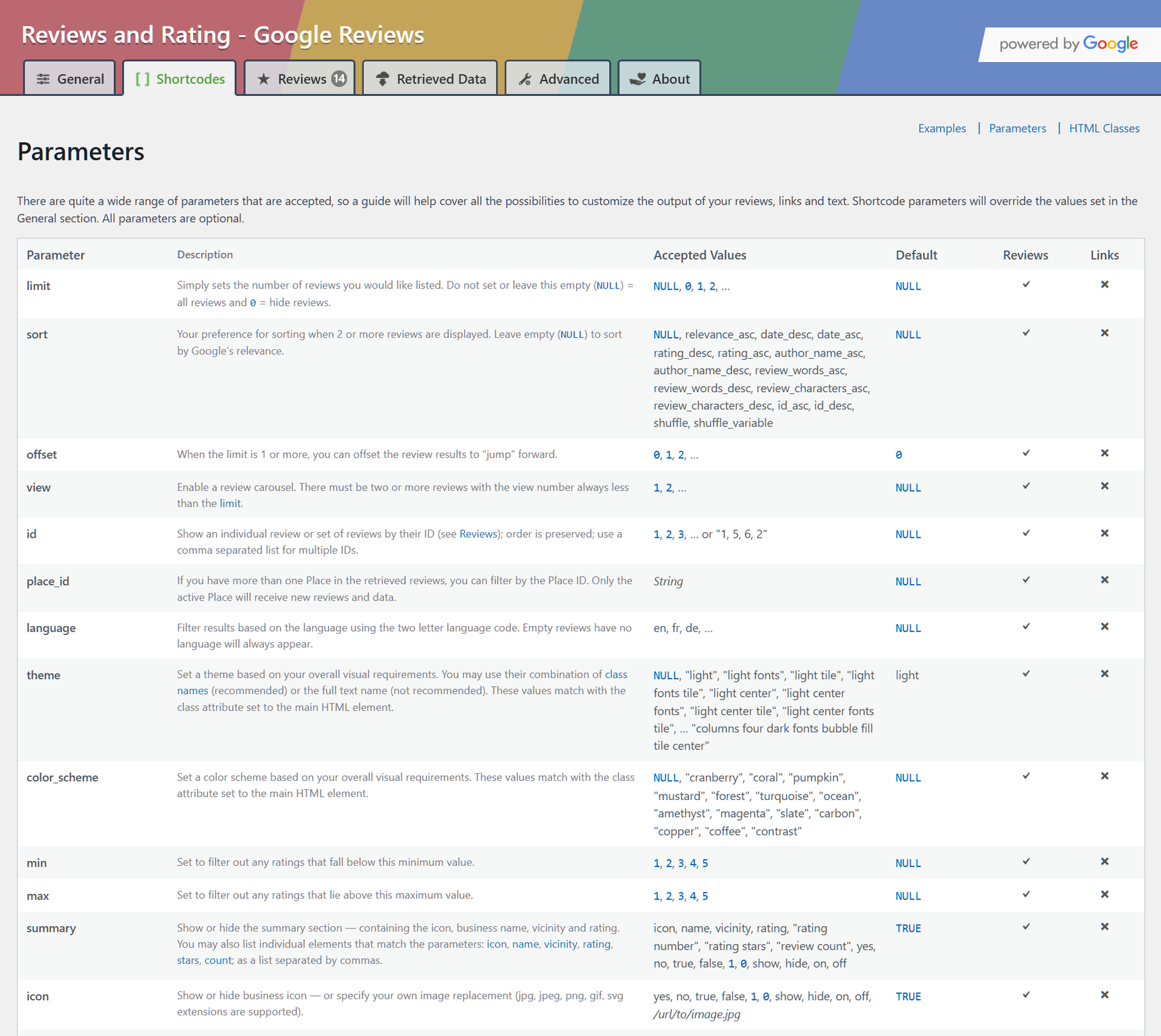This screenshot has width=1161, height=1036.
Task: Click 'en, fr, de, ...' language values
Action: [x=683, y=628]
